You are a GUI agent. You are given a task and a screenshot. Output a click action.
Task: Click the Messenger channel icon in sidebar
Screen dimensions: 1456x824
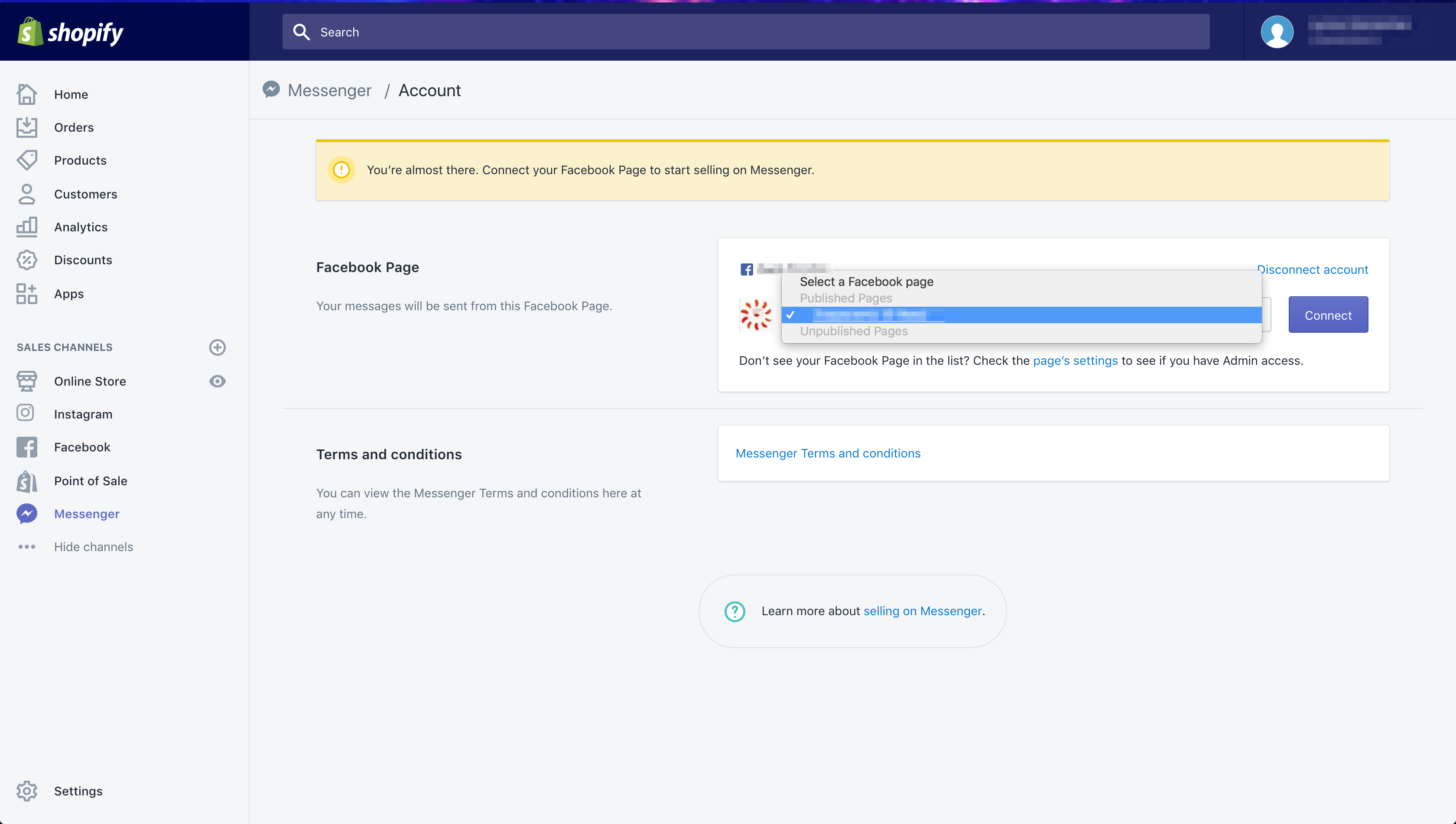click(x=26, y=513)
